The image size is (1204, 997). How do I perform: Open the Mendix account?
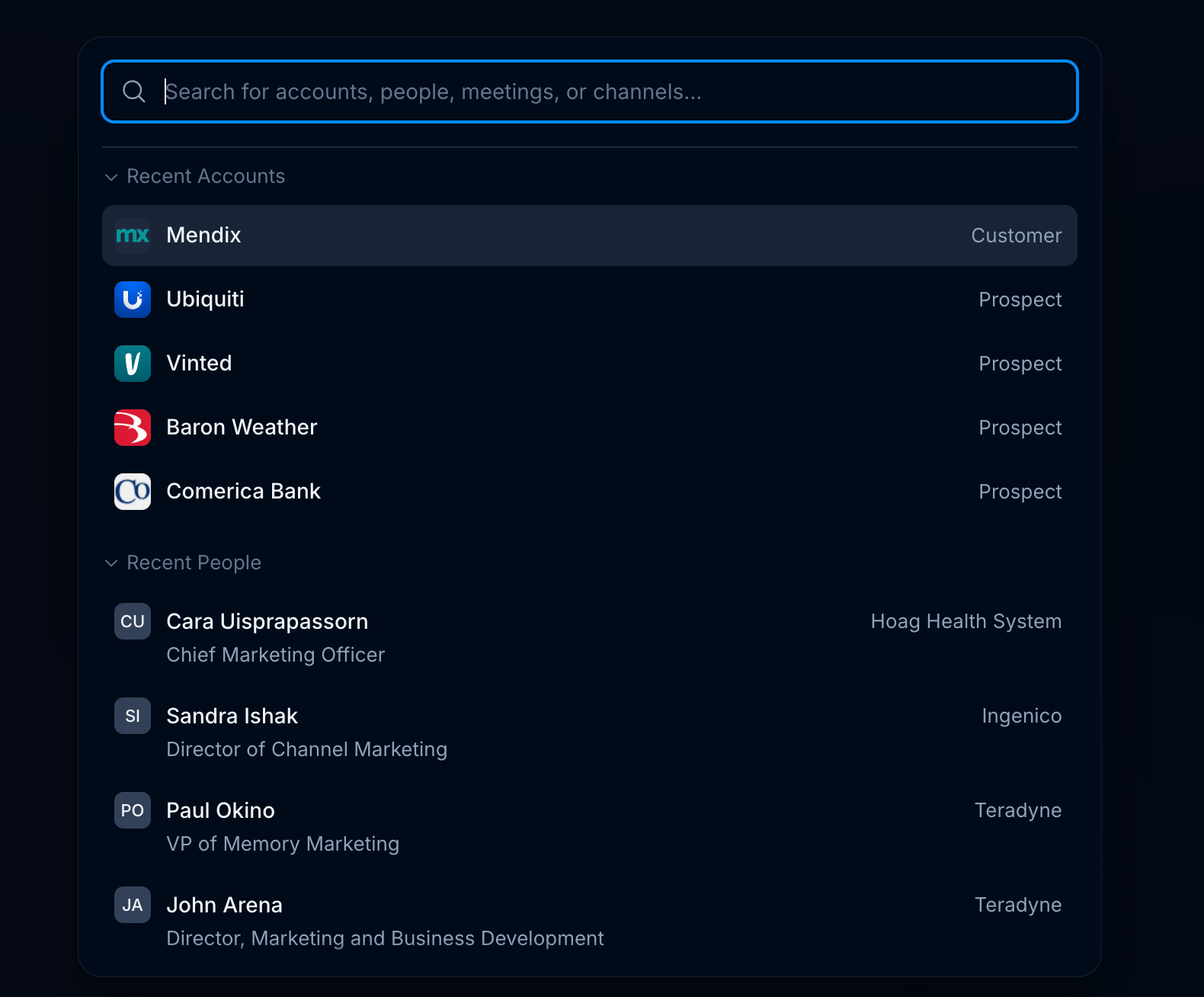[590, 236]
